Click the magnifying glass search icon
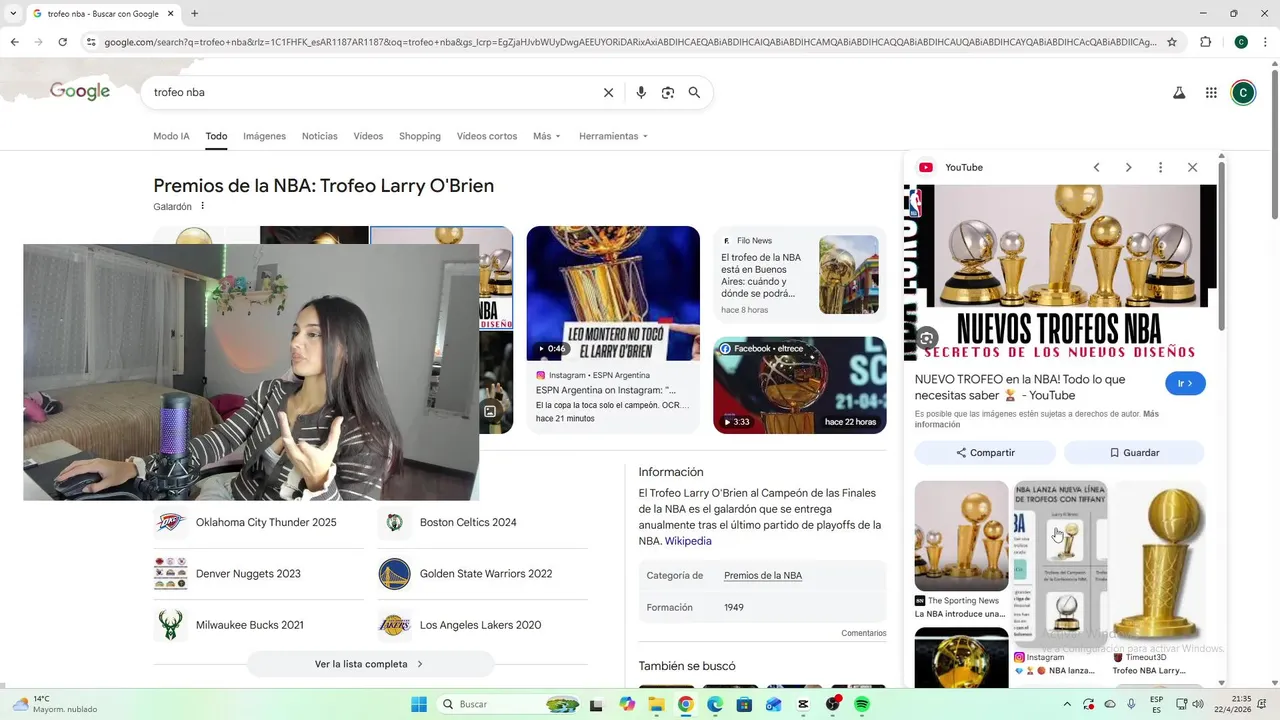Image resolution: width=1280 pixels, height=720 pixels. [694, 92]
